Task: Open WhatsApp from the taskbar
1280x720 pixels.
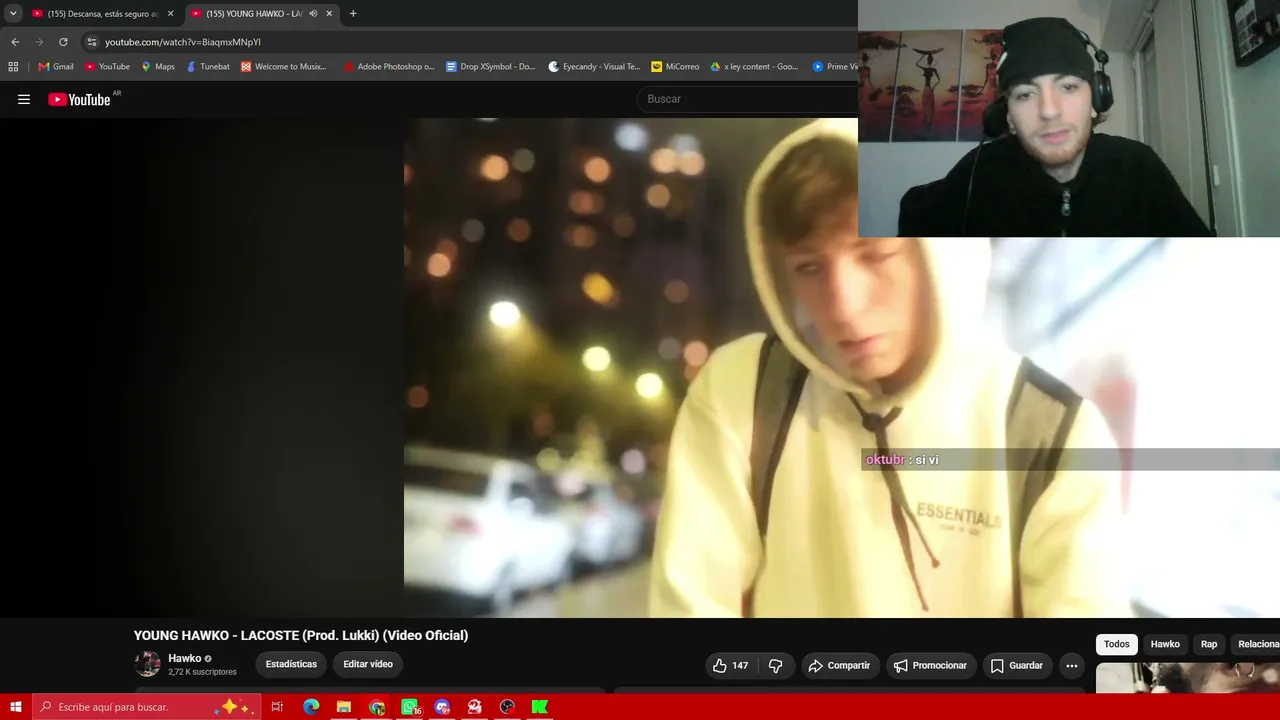Action: coord(410,707)
